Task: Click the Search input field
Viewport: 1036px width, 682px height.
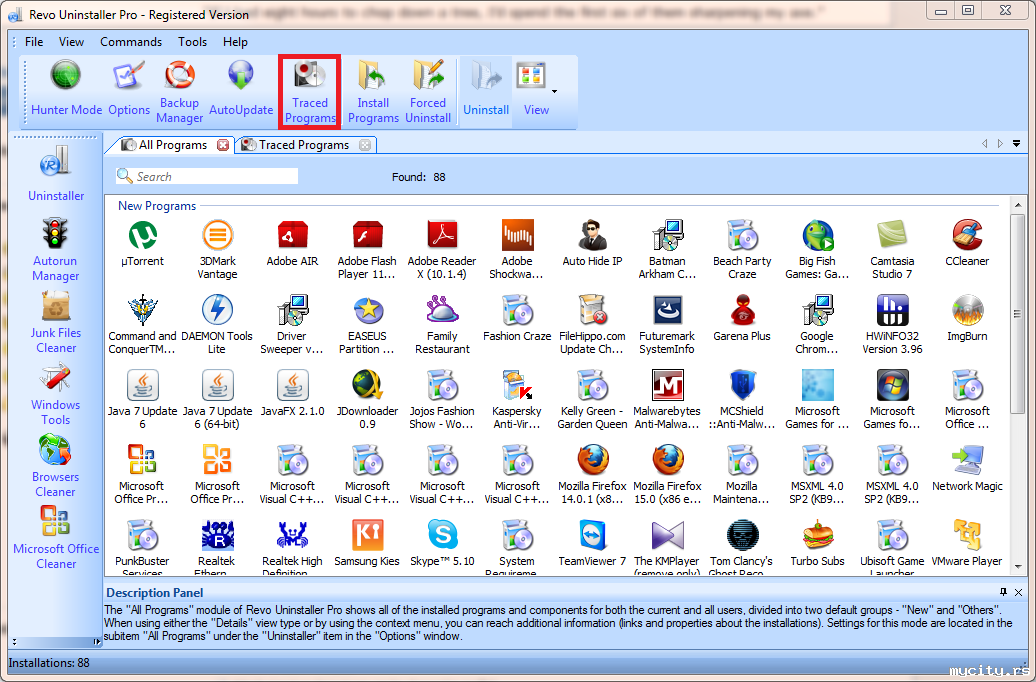Action: pyautogui.click(x=207, y=176)
